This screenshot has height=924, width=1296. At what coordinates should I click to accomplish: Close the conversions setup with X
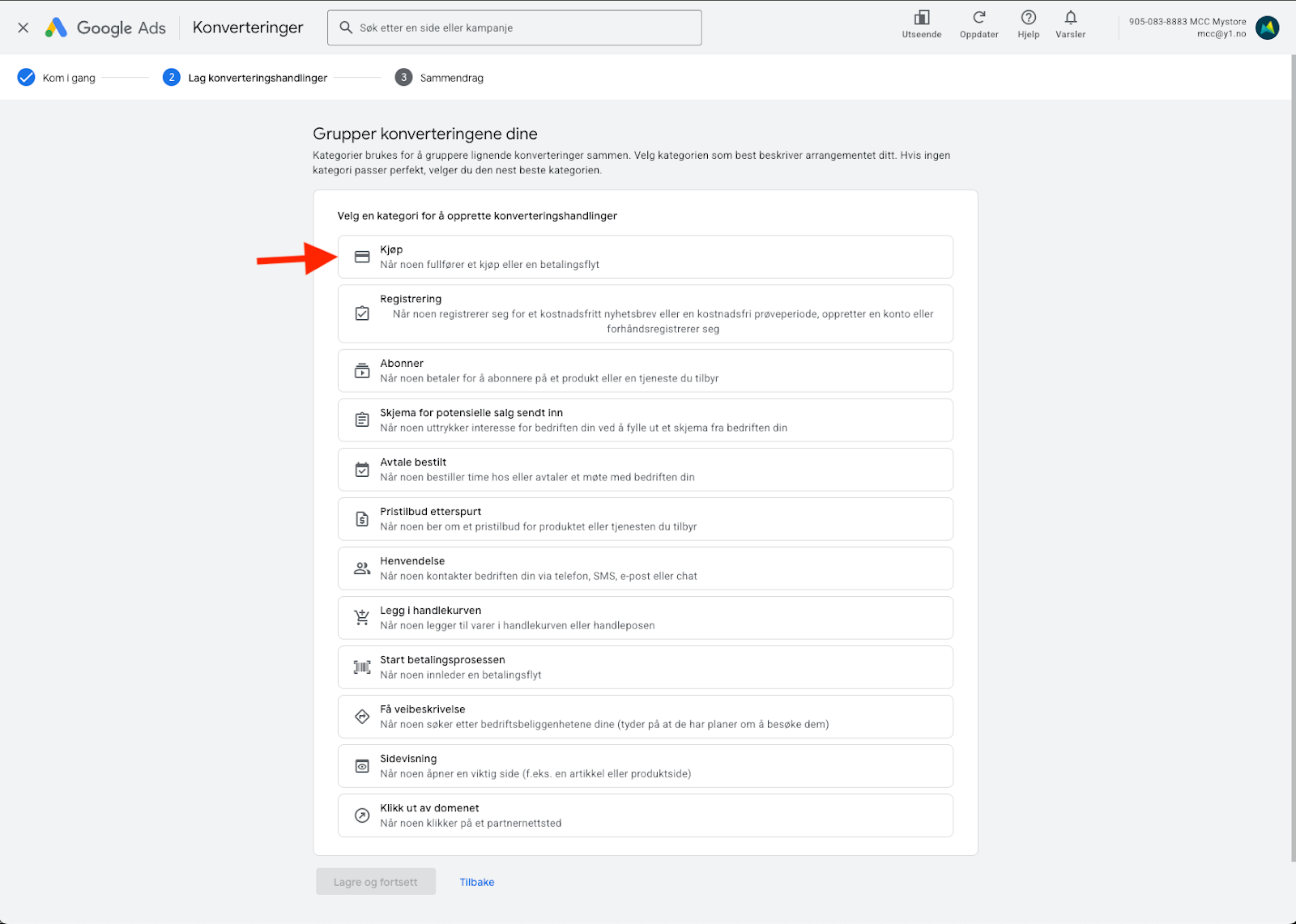23,28
